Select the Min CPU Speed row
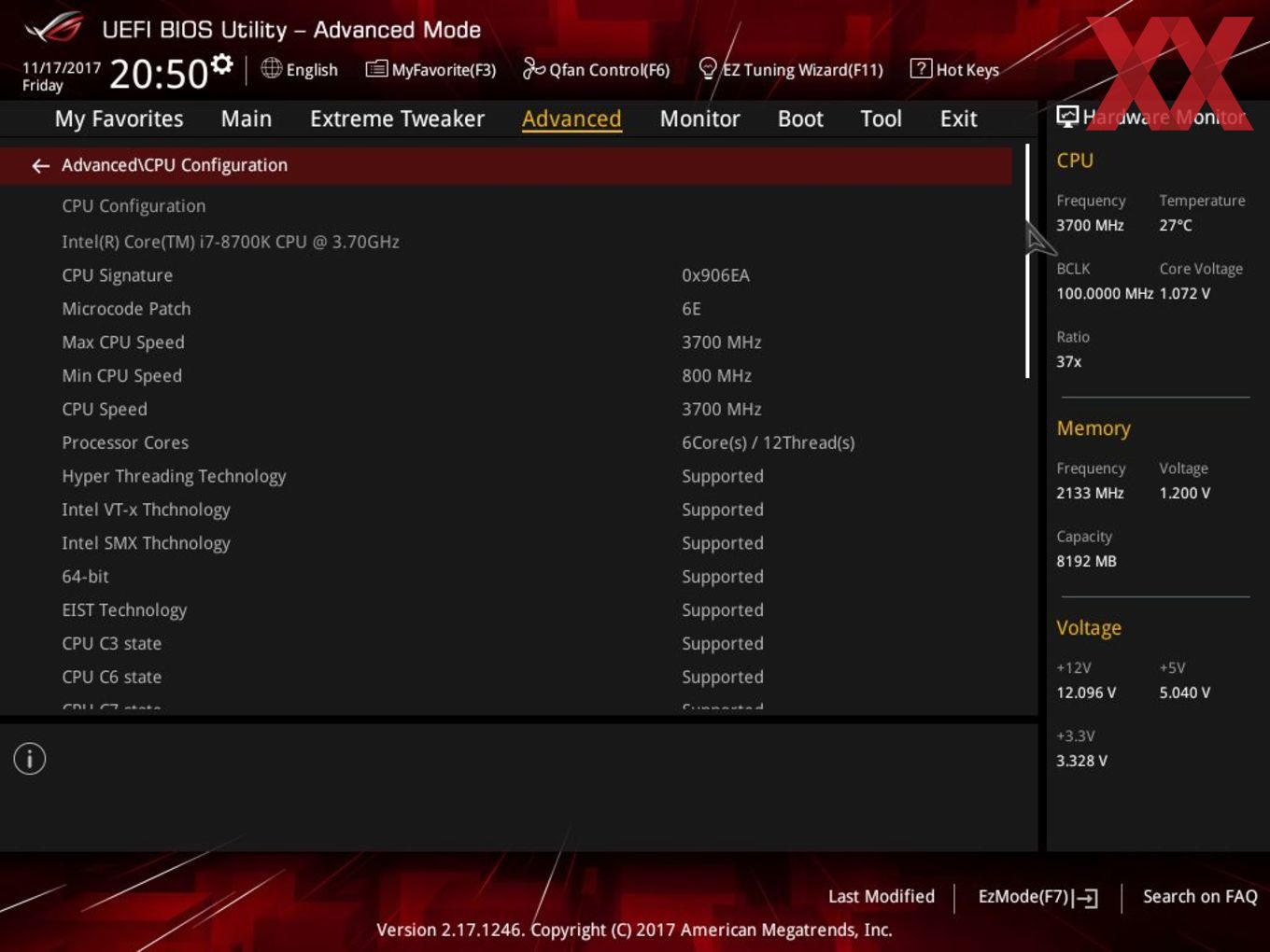1270x952 pixels. coord(505,376)
